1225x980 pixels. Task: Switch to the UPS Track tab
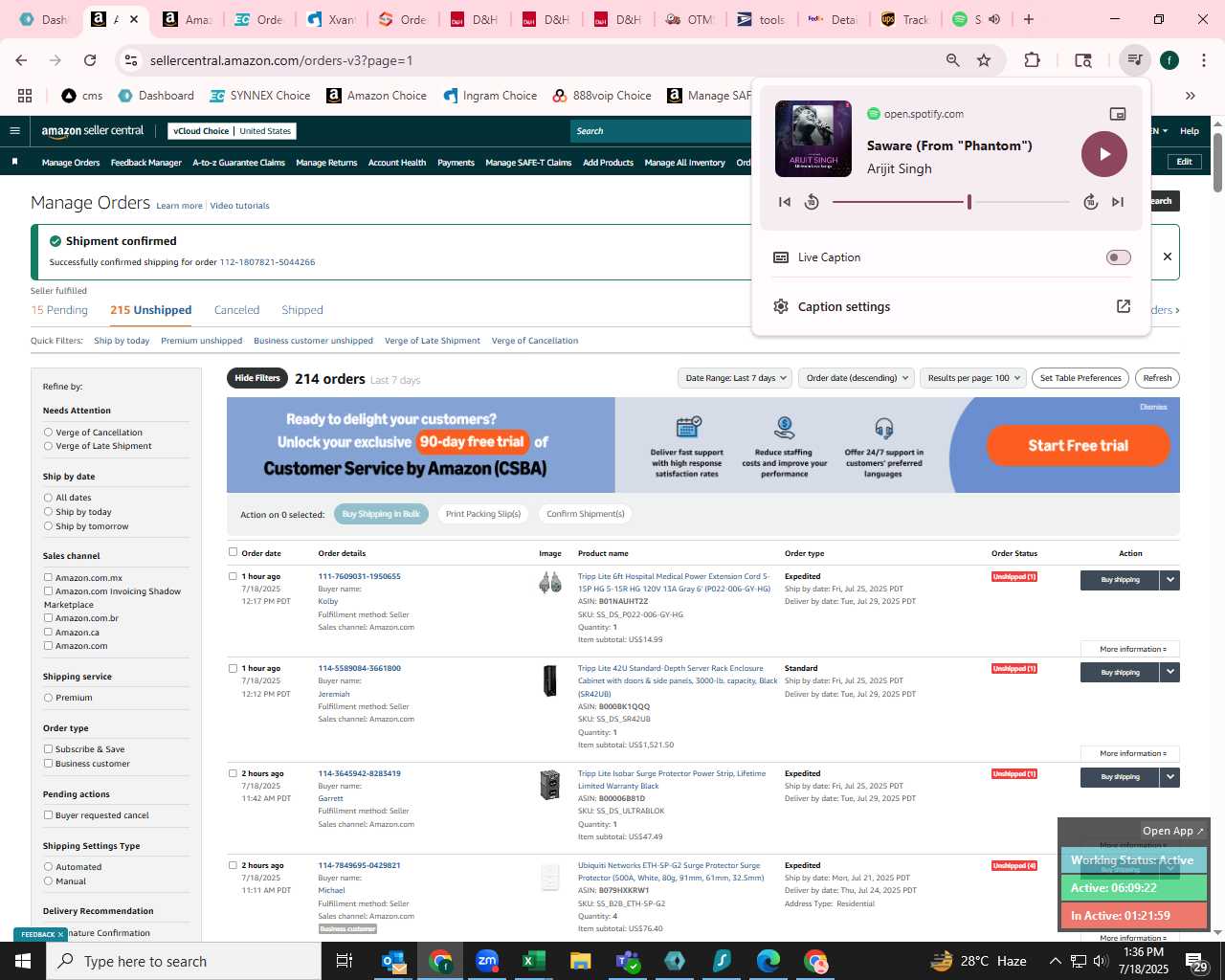point(905,19)
